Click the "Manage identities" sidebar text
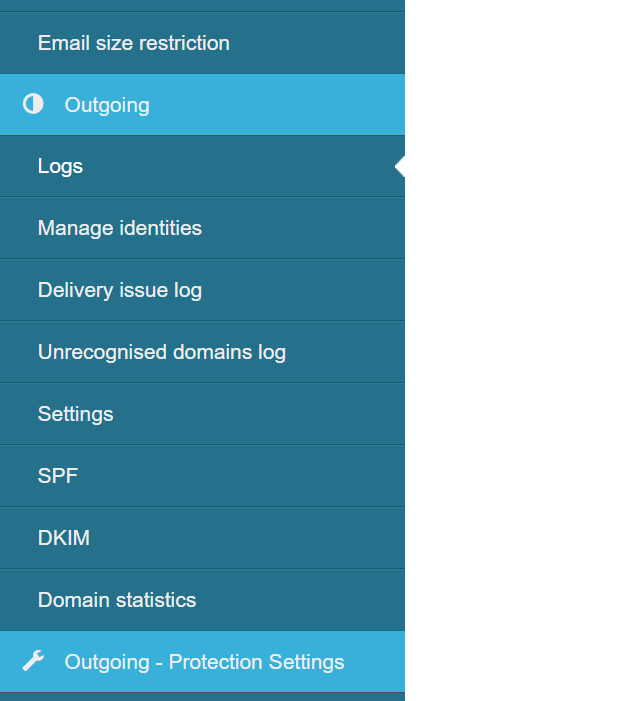The height and width of the screenshot is (701, 620). pos(120,228)
